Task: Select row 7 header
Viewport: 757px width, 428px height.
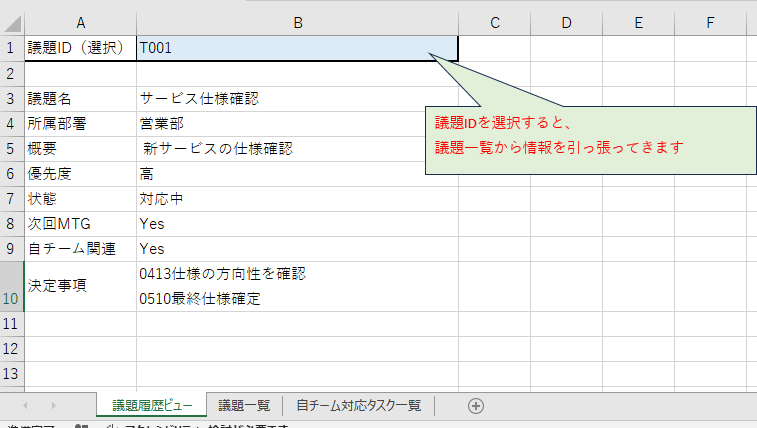Action: coord(12,199)
